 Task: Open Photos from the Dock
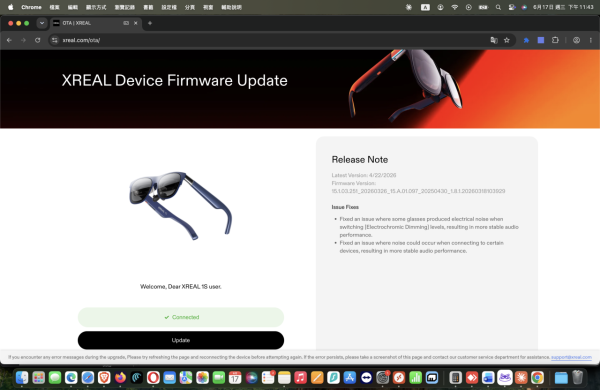pos(202,378)
